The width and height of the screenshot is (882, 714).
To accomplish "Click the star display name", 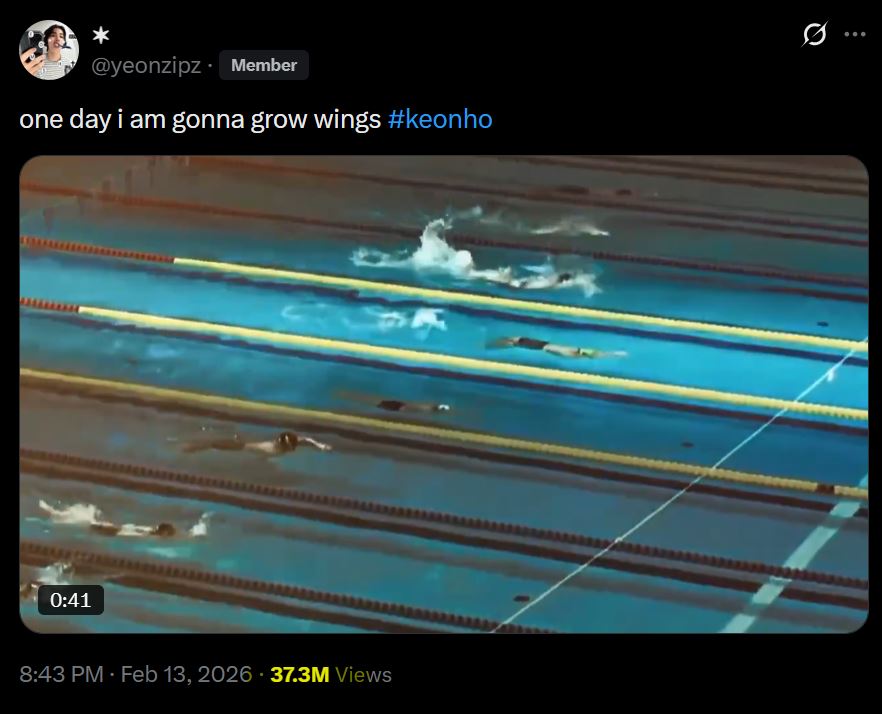I will [101, 35].
